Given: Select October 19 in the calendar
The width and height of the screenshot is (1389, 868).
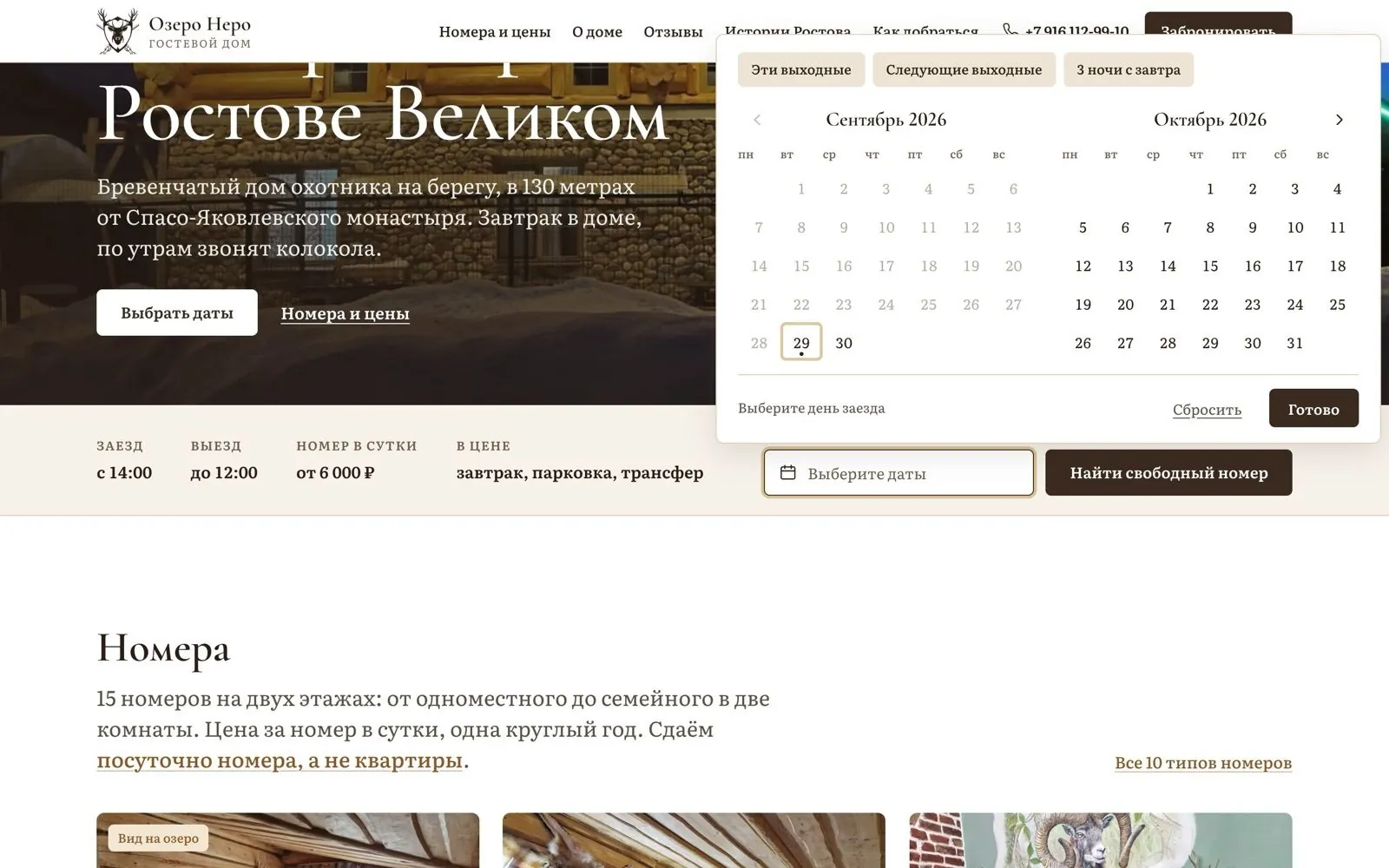Looking at the screenshot, I should pos(1083,305).
